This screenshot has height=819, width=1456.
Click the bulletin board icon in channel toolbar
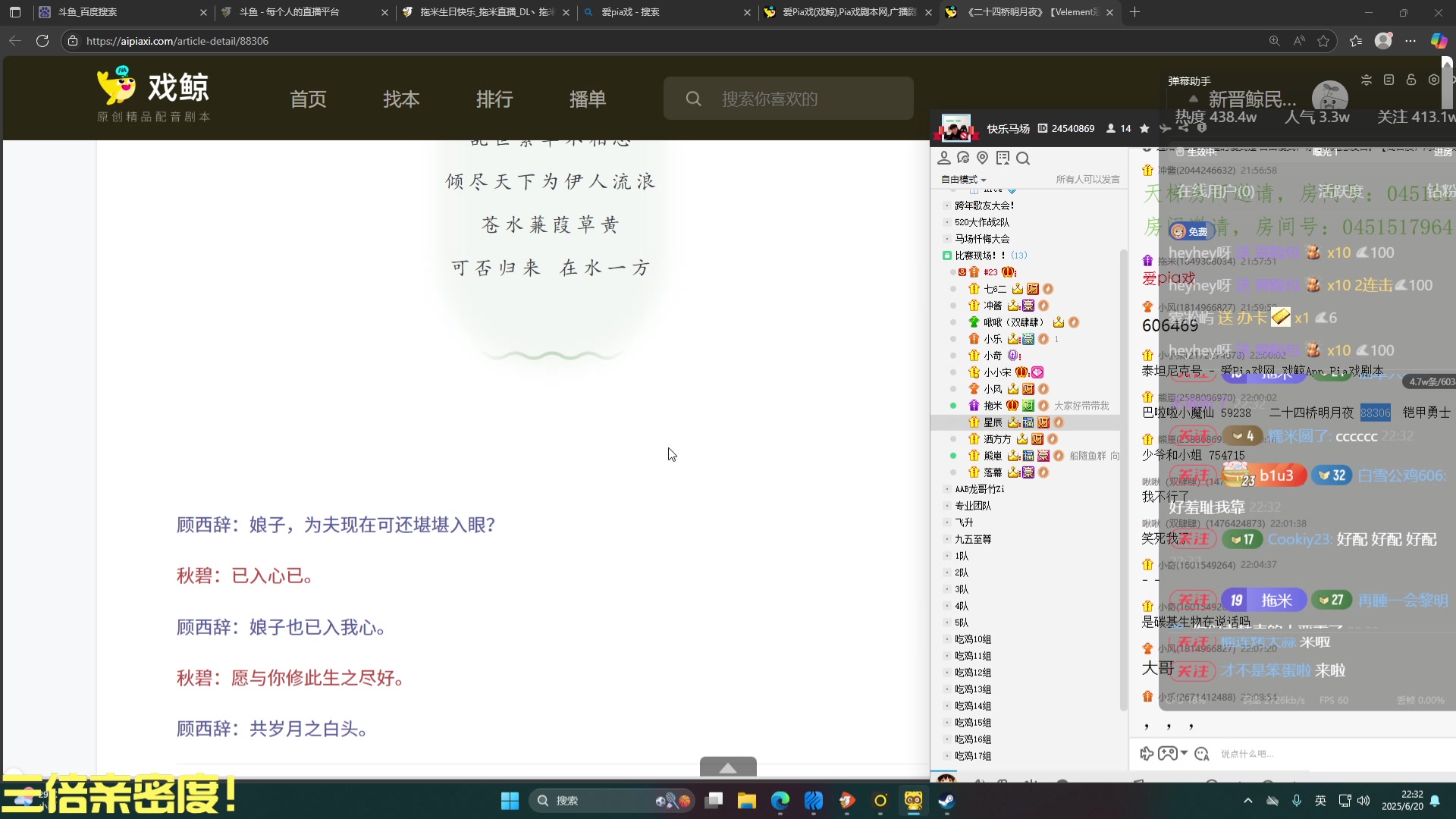click(1003, 158)
